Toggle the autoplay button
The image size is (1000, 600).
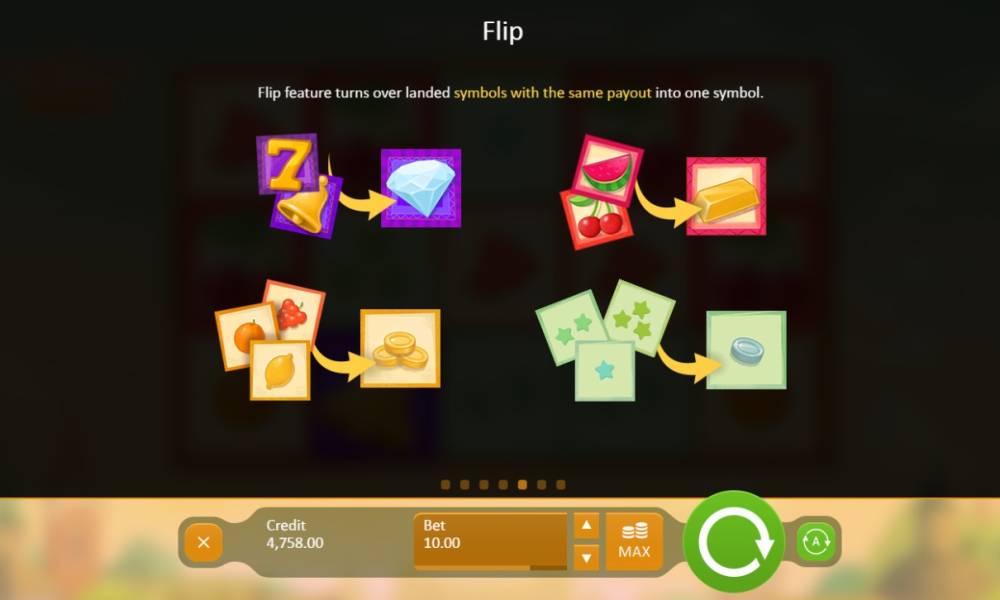coord(816,542)
